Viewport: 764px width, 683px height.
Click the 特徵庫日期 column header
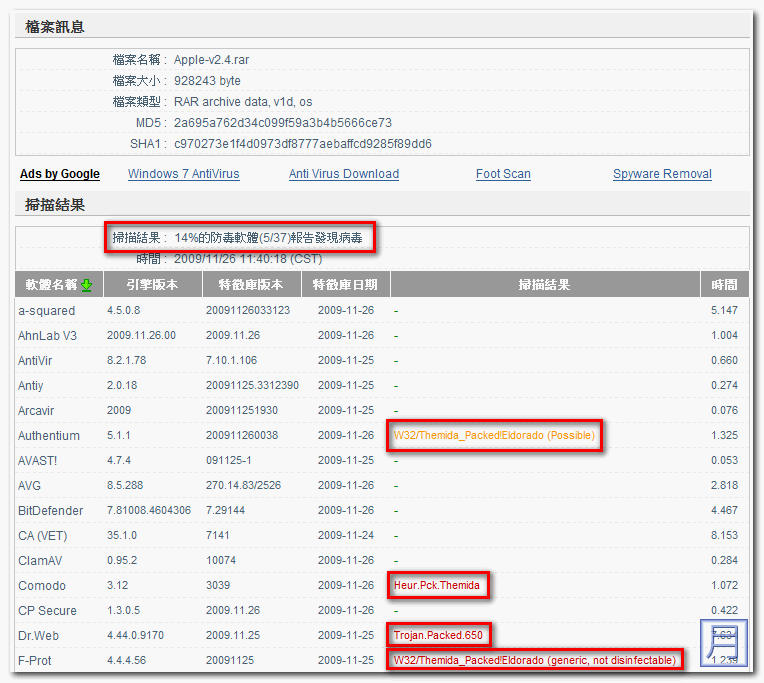click(x=345, y=285)
